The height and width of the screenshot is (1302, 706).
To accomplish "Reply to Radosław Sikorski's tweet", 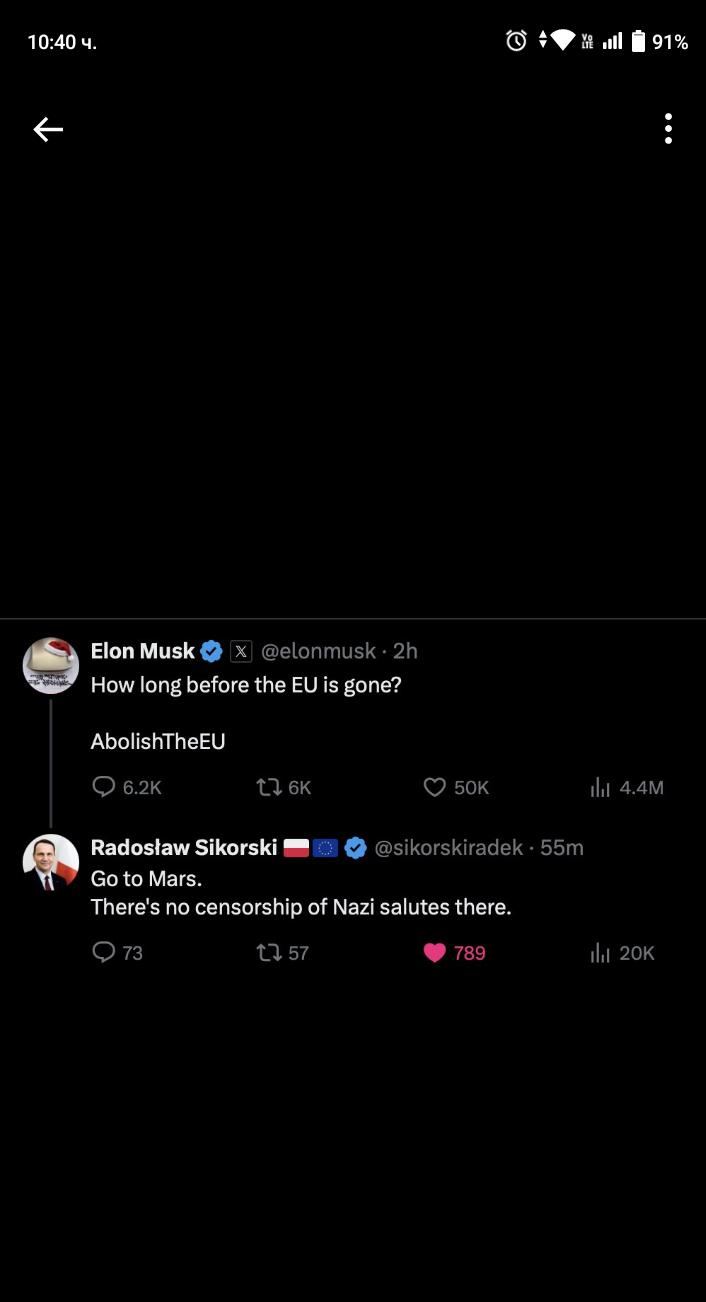I will click(104, 953).
